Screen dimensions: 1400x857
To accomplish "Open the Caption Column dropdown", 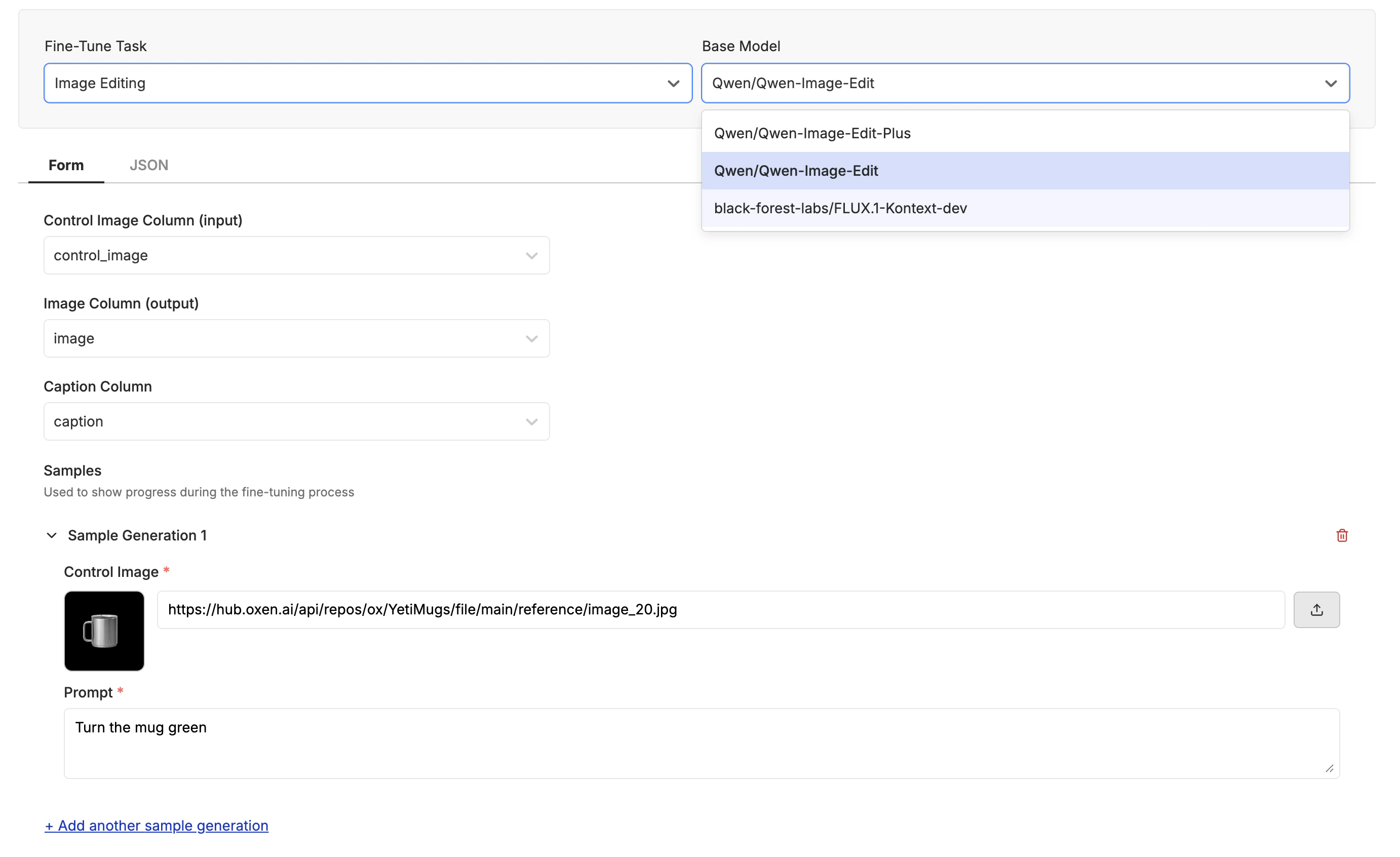I will pyautogui.click(x=296, y=421).
